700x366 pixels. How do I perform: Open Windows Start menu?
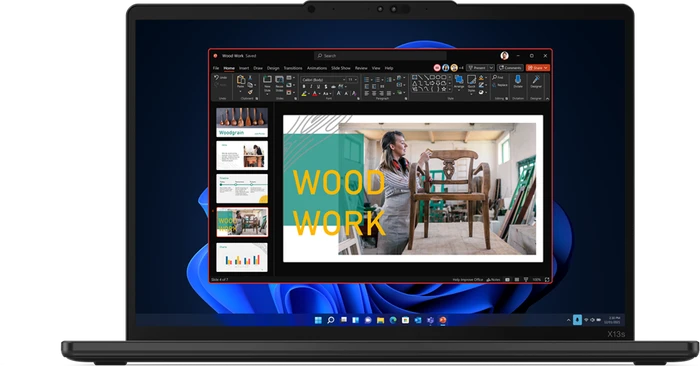coord(318,320)
